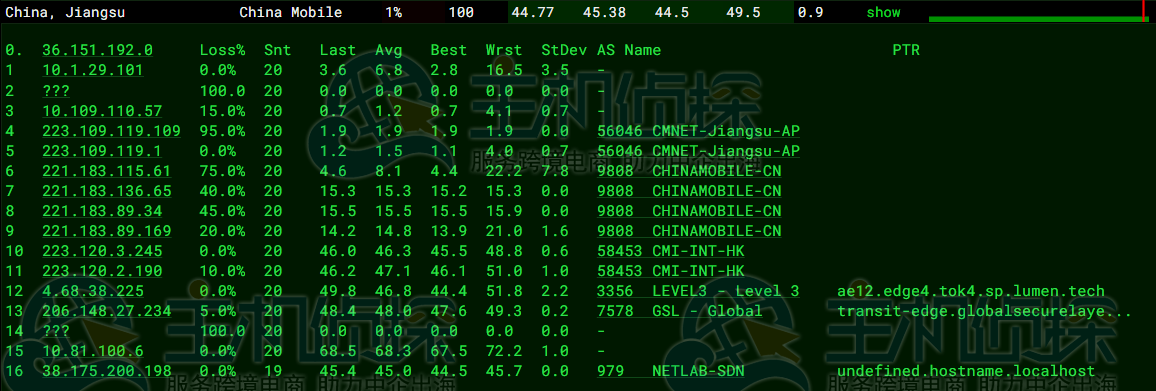Open IP link 221.183.89.34
Viewport: 1156px width, 391px height.
pyautogui.click(x=102, y=210)
